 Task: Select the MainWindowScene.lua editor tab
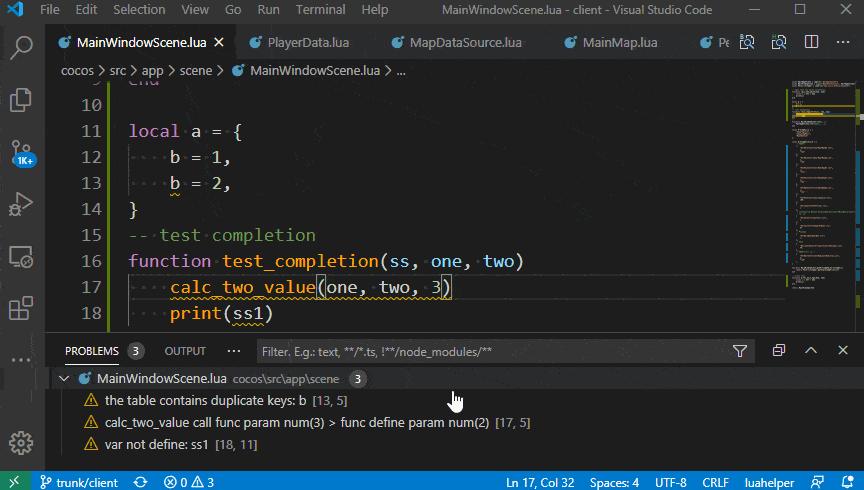pyautogui.click(x=141, y=42)
